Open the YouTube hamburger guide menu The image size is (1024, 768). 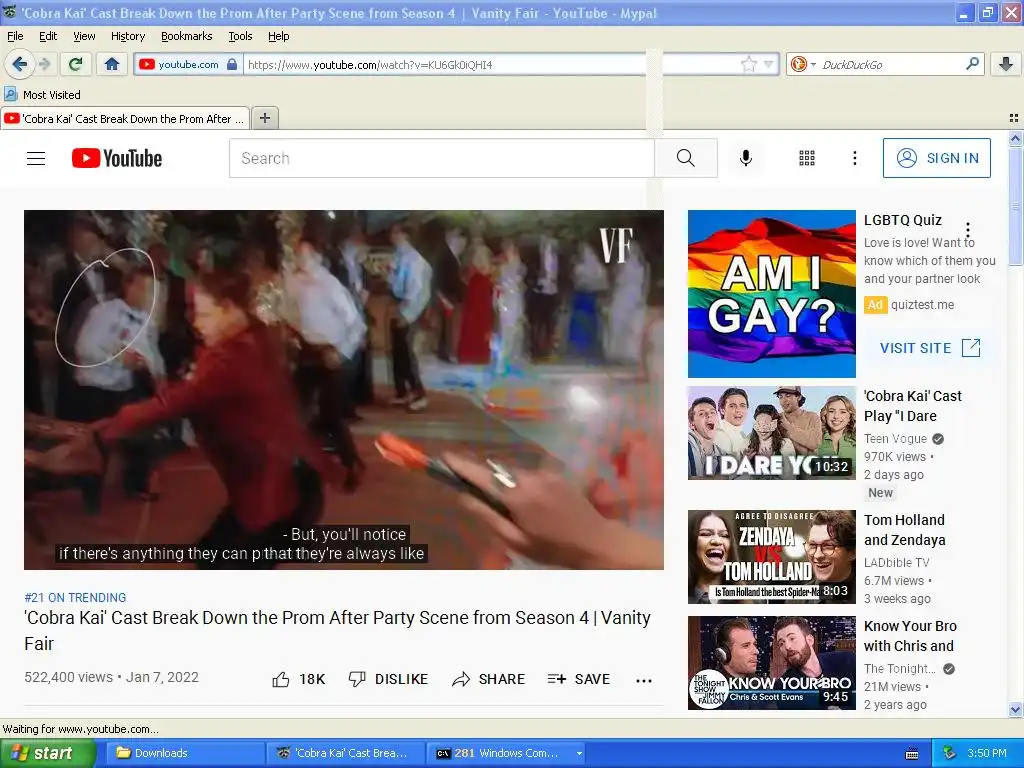click(36, 159)
